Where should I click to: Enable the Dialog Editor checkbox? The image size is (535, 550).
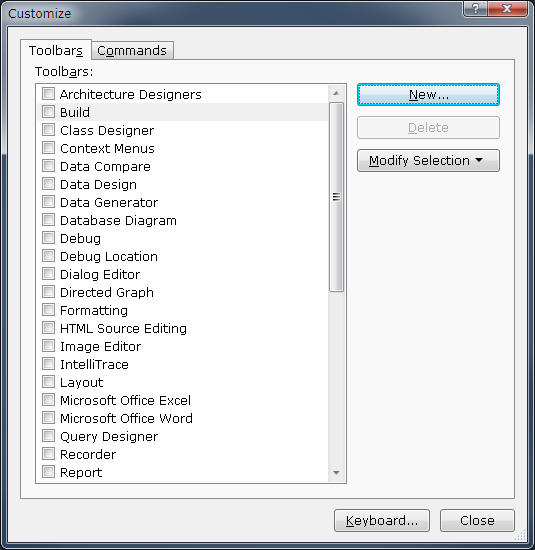pos(48,274)
